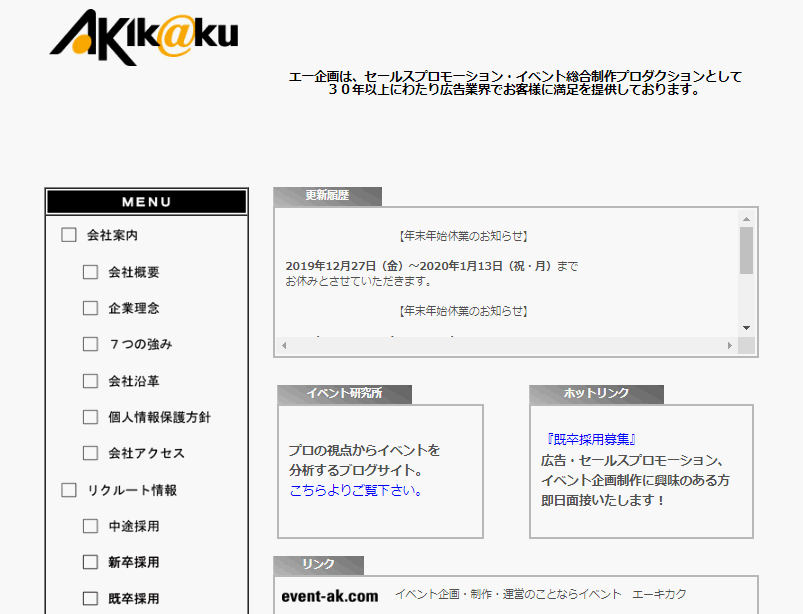Viewport: 803px width, 614px height.
Task: Click the square icon beside 個人情報保護方針
Action: (x=91, y=417)
